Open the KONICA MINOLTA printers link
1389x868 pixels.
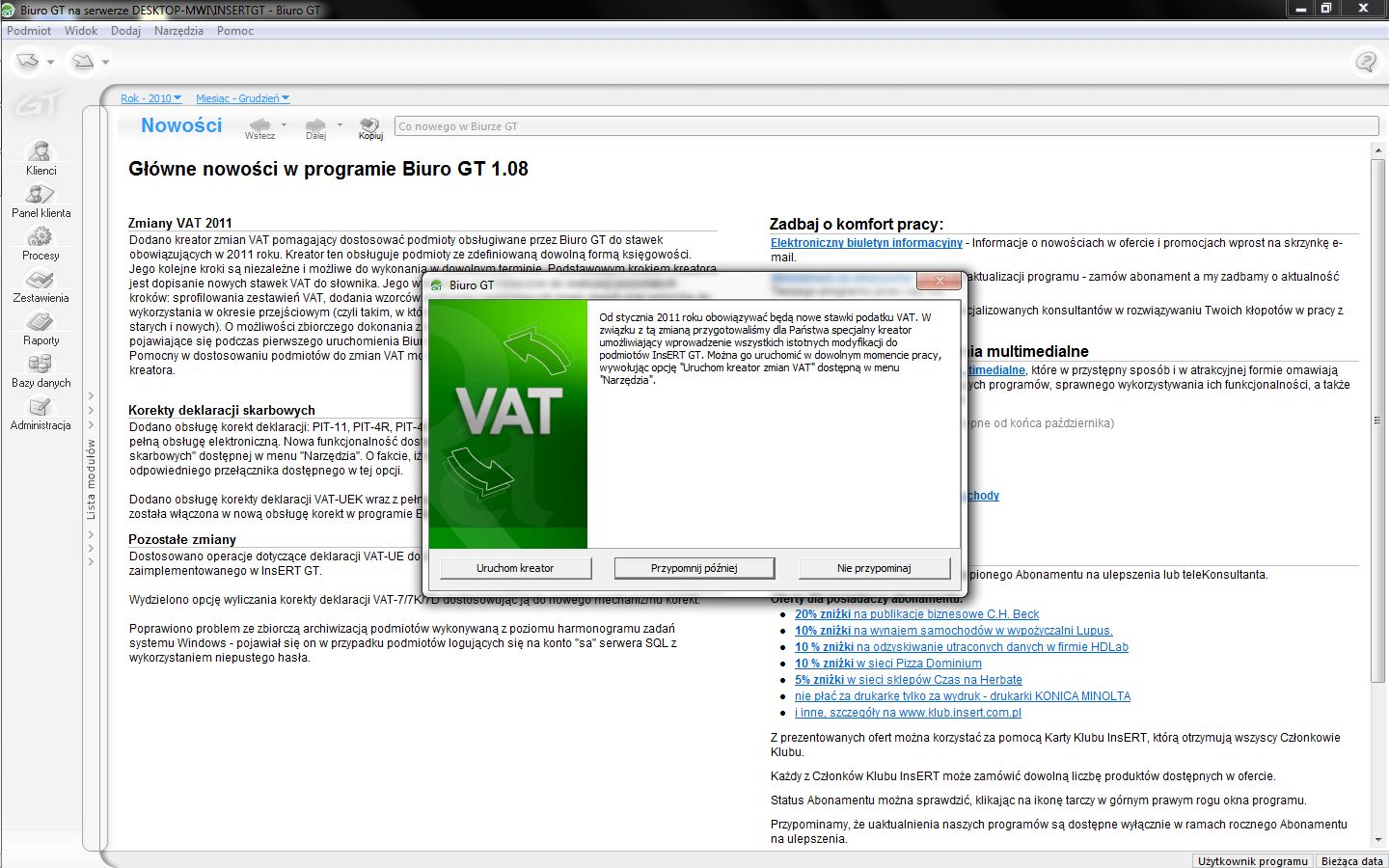pos(962,696)
